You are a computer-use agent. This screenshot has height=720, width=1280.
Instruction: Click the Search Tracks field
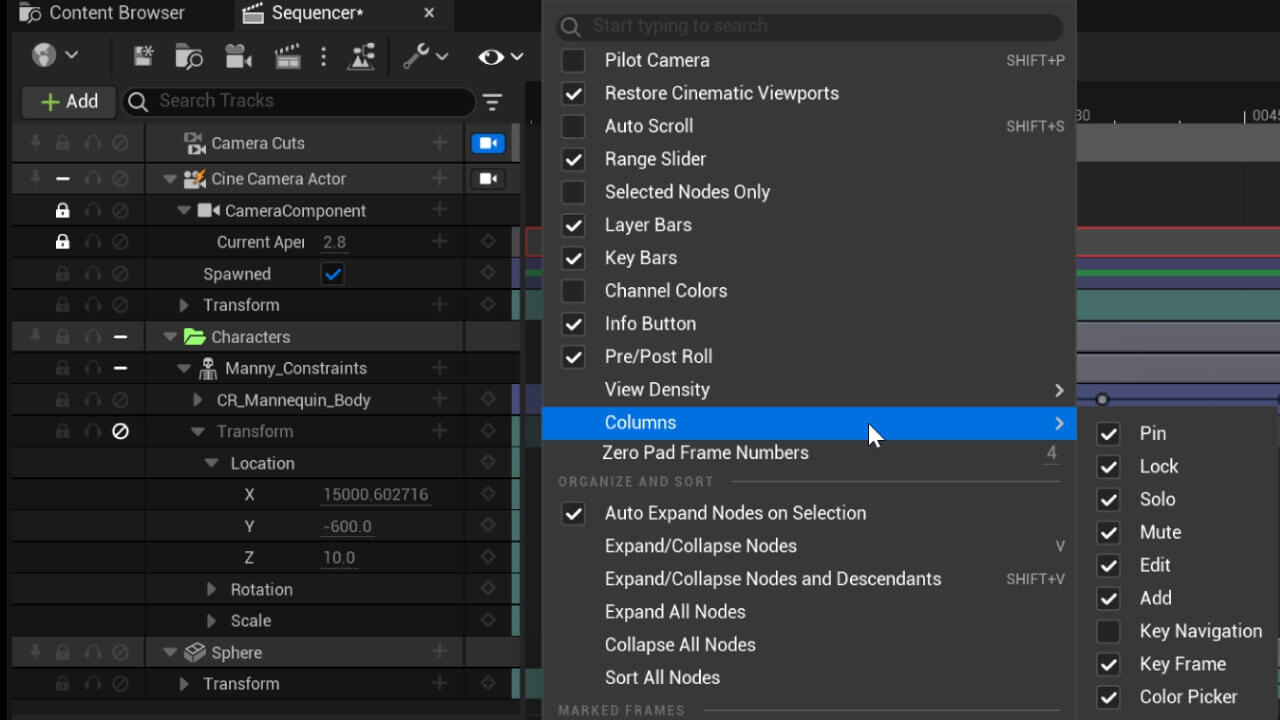[x=298, y=101]
